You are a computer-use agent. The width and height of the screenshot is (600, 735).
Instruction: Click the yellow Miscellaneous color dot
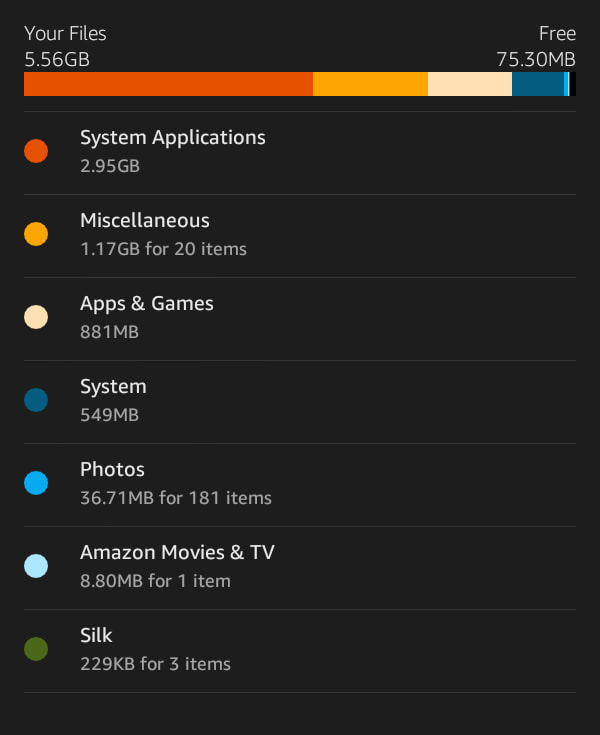click(36, 234)
